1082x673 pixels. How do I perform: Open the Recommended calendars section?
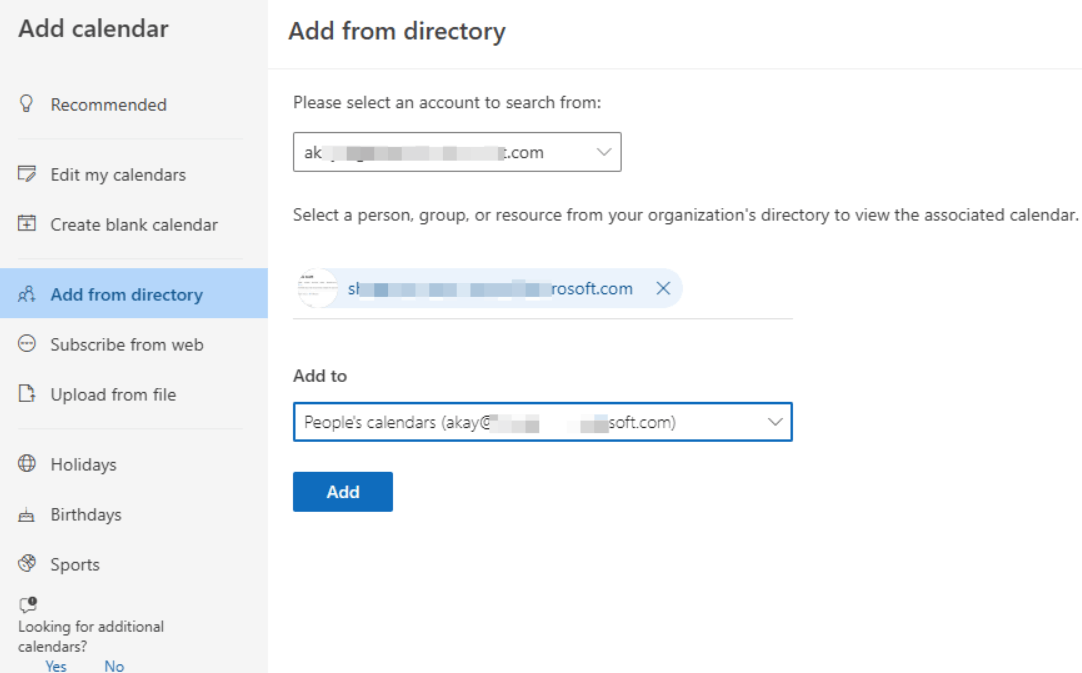pos(108,105)
